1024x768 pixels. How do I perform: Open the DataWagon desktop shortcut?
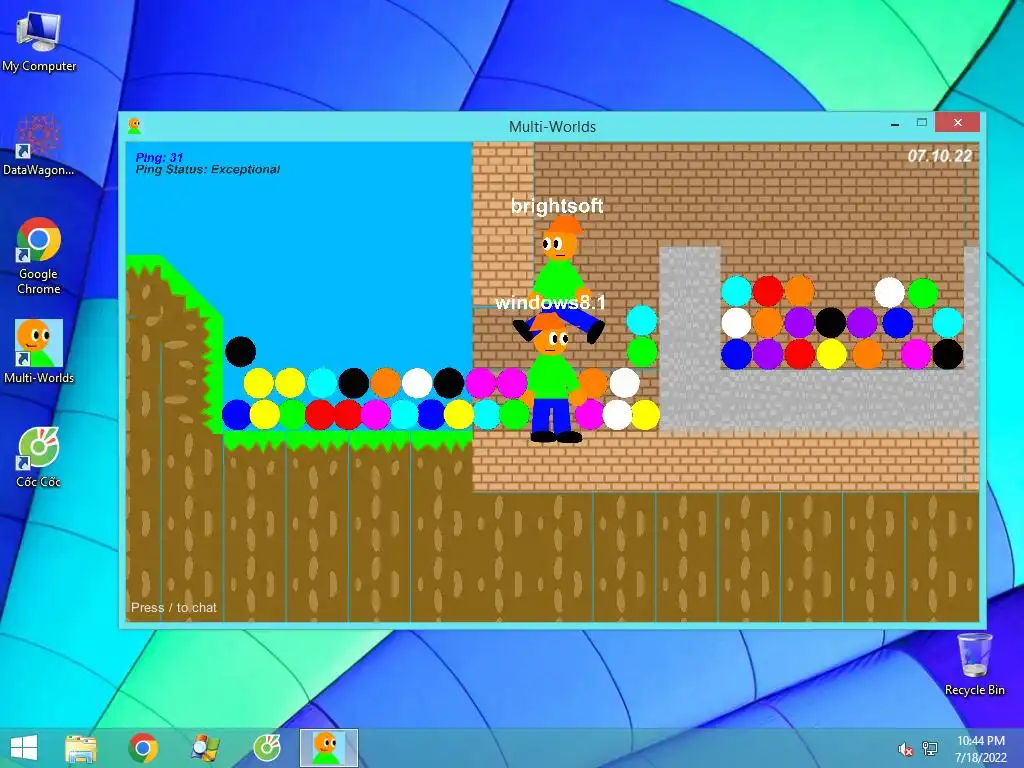point(39,145)
